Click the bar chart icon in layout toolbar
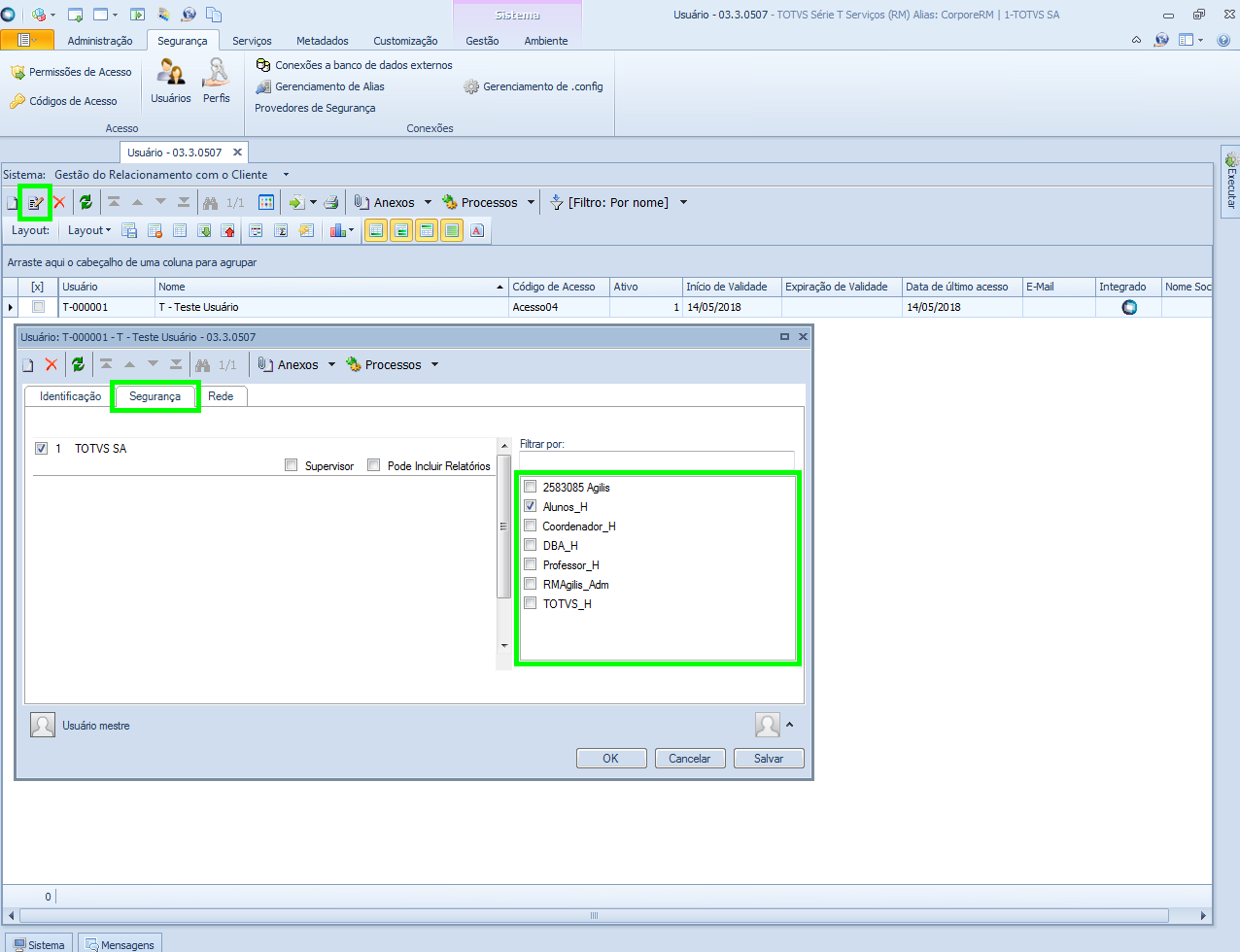The height and width of the screenshot is (952, 1240). click(337, 230)
